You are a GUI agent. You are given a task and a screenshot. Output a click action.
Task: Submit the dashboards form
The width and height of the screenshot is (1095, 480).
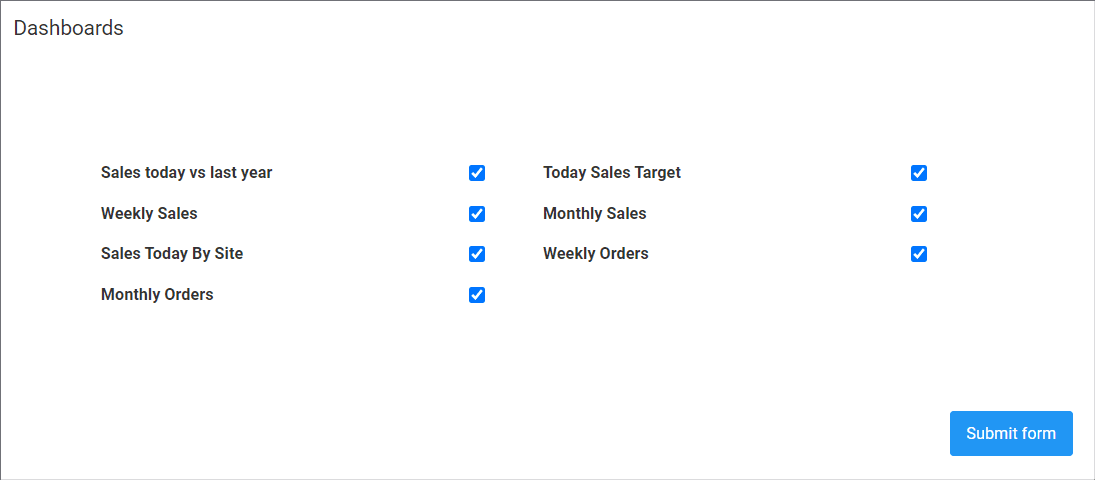[x=1010, y=433]
